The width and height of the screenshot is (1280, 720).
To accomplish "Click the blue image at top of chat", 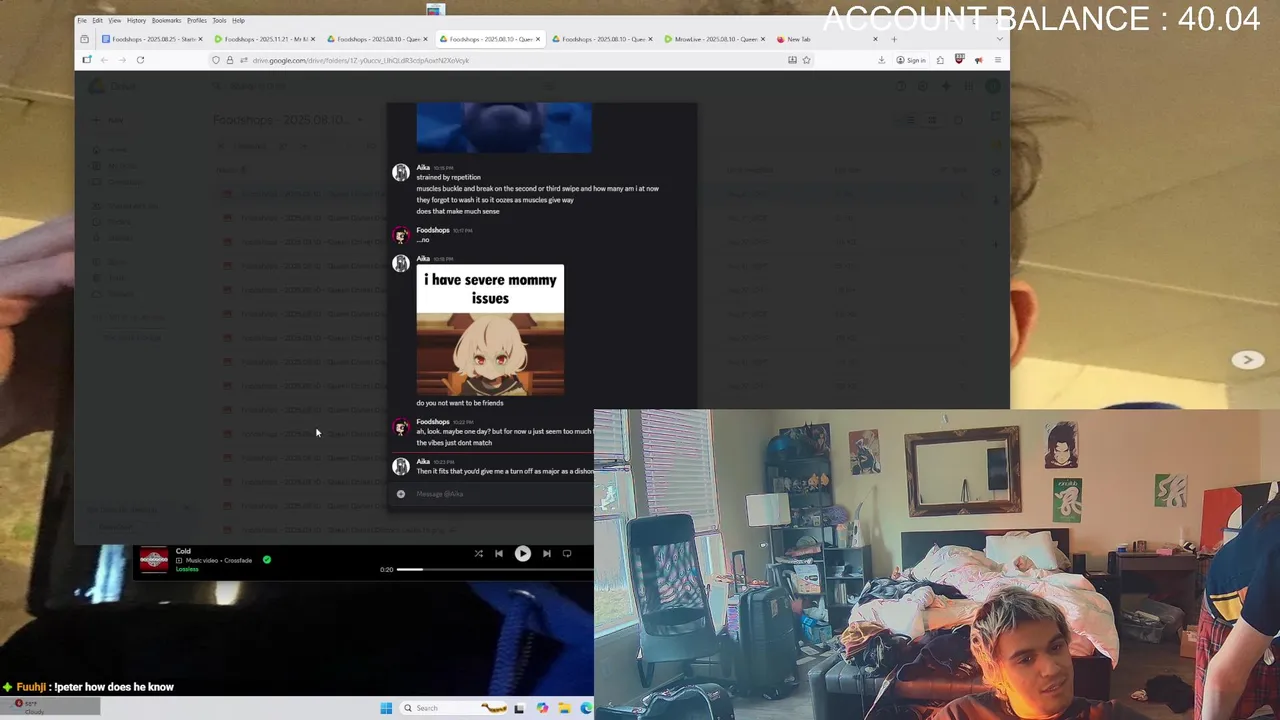I will coord(504,127).
